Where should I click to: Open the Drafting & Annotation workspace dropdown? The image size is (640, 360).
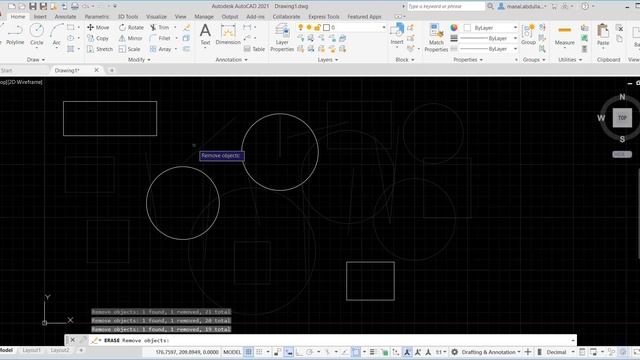491,352
